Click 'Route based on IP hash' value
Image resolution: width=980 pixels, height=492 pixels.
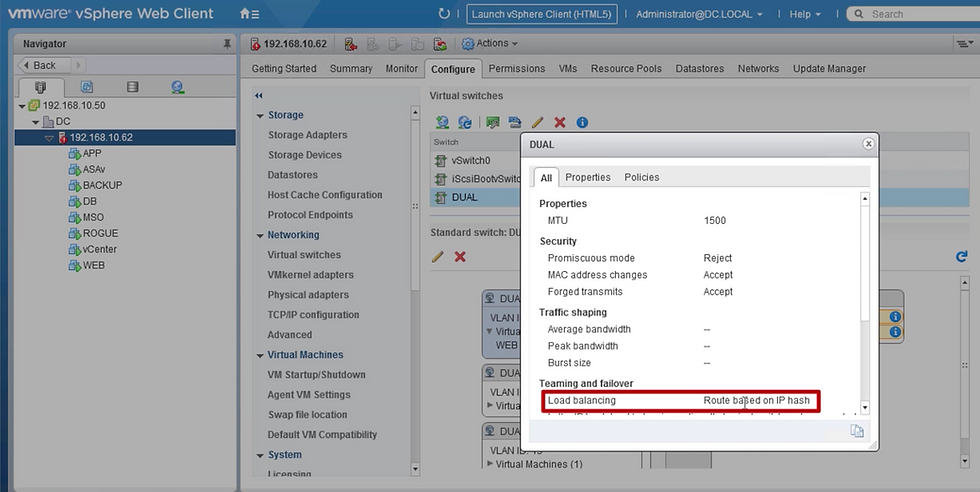(x=756, y=400)
